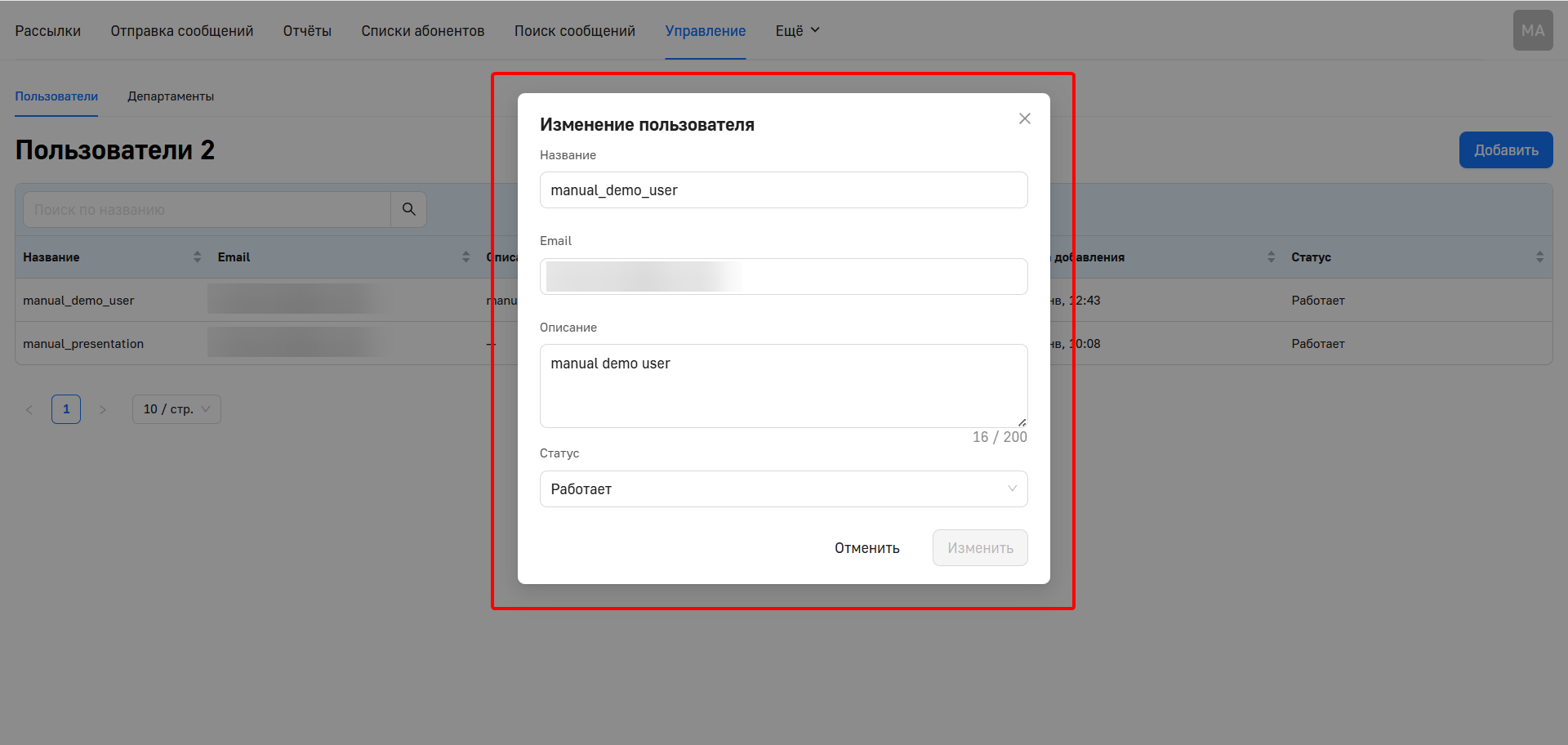Open the 10 / стр. page size selector
The height and width of the screenshot is (745, 1568).
(176, 409)
